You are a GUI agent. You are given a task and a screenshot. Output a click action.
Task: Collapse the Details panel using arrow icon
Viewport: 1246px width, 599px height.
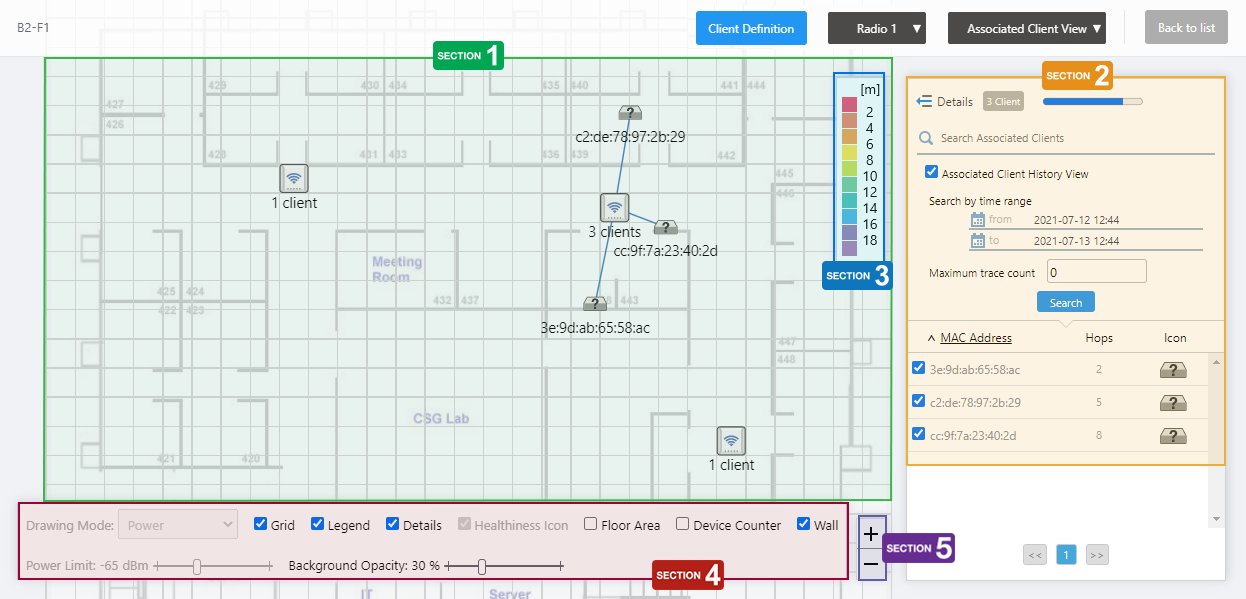pyautogui.click(x=924, y=101)
